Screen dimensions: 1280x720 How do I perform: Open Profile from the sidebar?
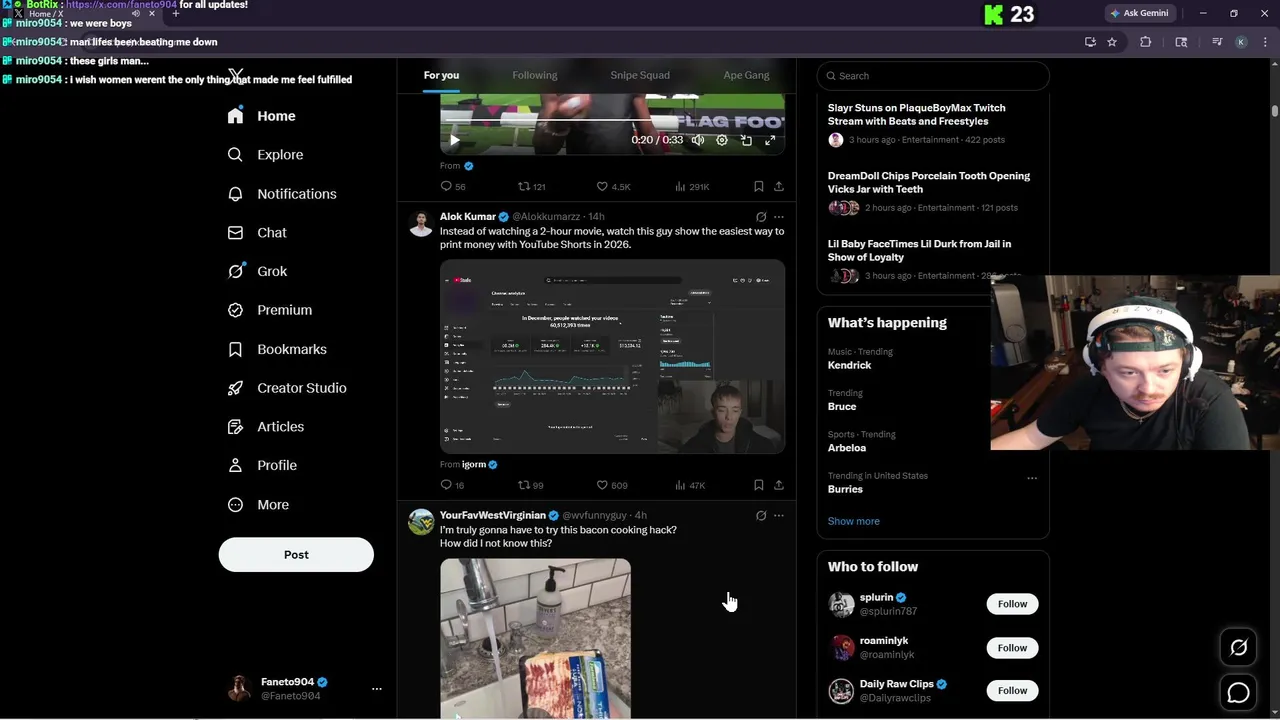[x=262, y=466]
